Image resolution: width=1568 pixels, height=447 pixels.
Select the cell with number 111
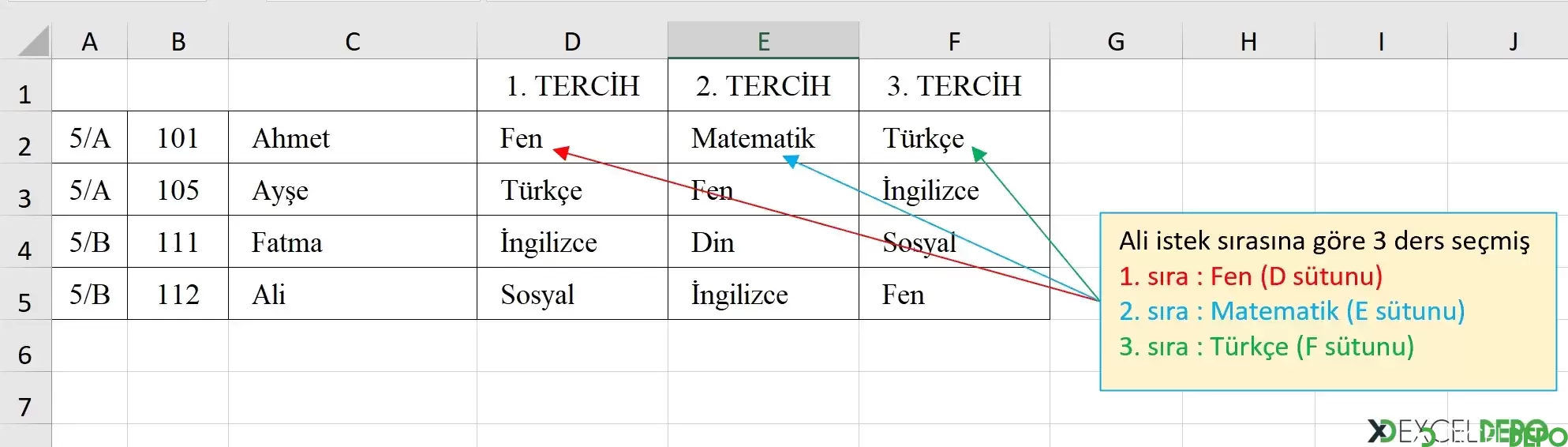(x=178, y=242)
